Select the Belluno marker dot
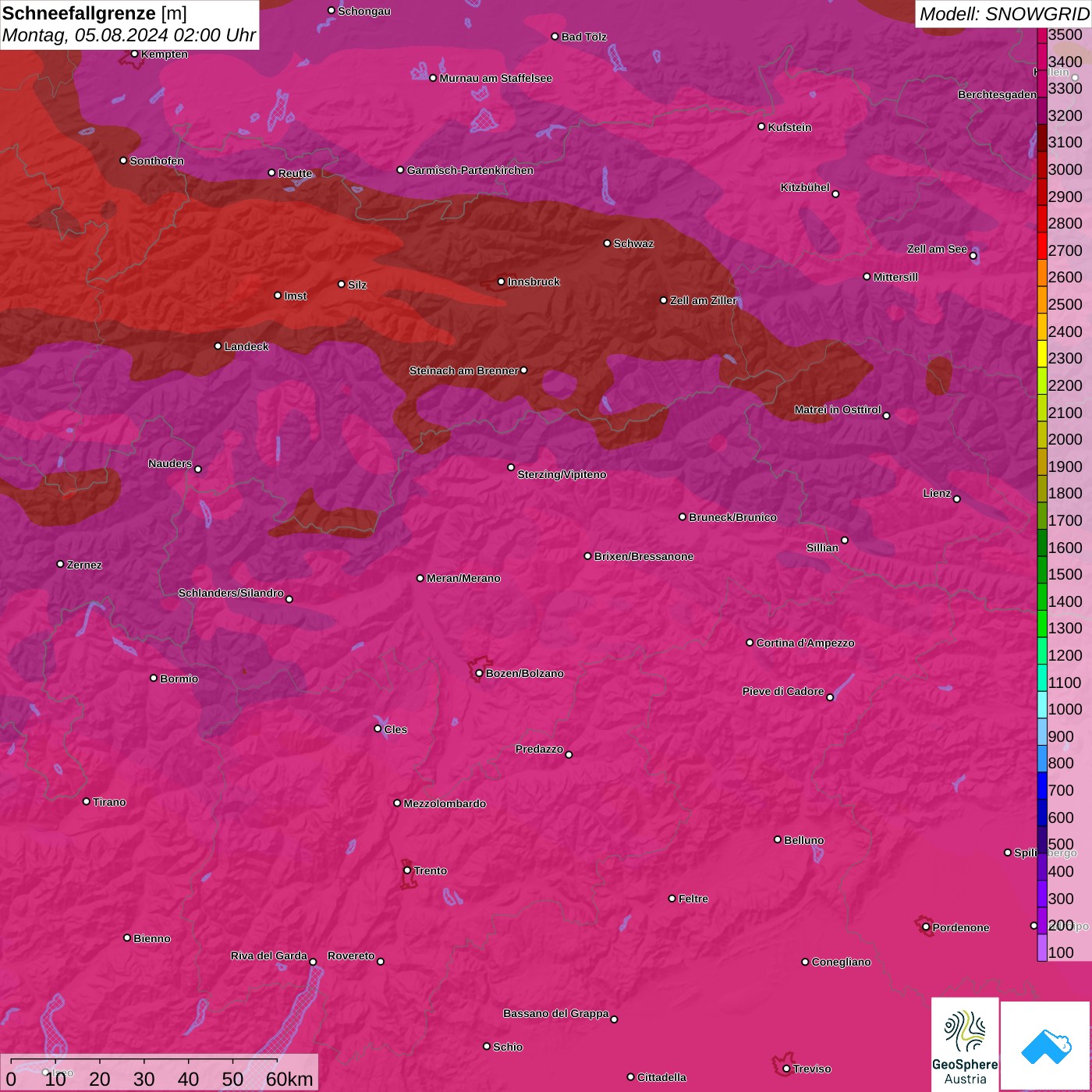Image resolution: width=1092 pixels, height=1092 pixels. point(778,839)
